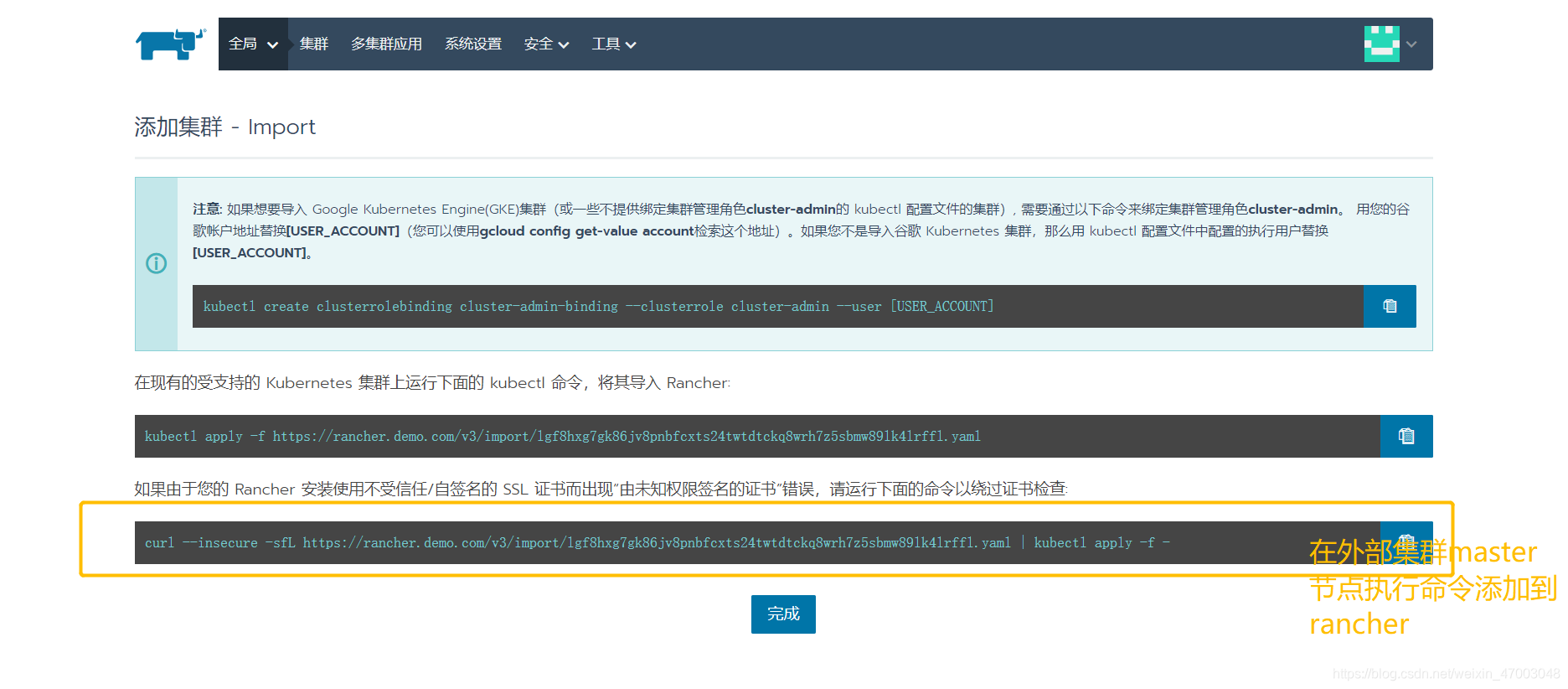The height and width of the screenshot is (689, 1568).
Task: Copy the clusterrolebinding command to clipboard
Action: point(1390,306)
